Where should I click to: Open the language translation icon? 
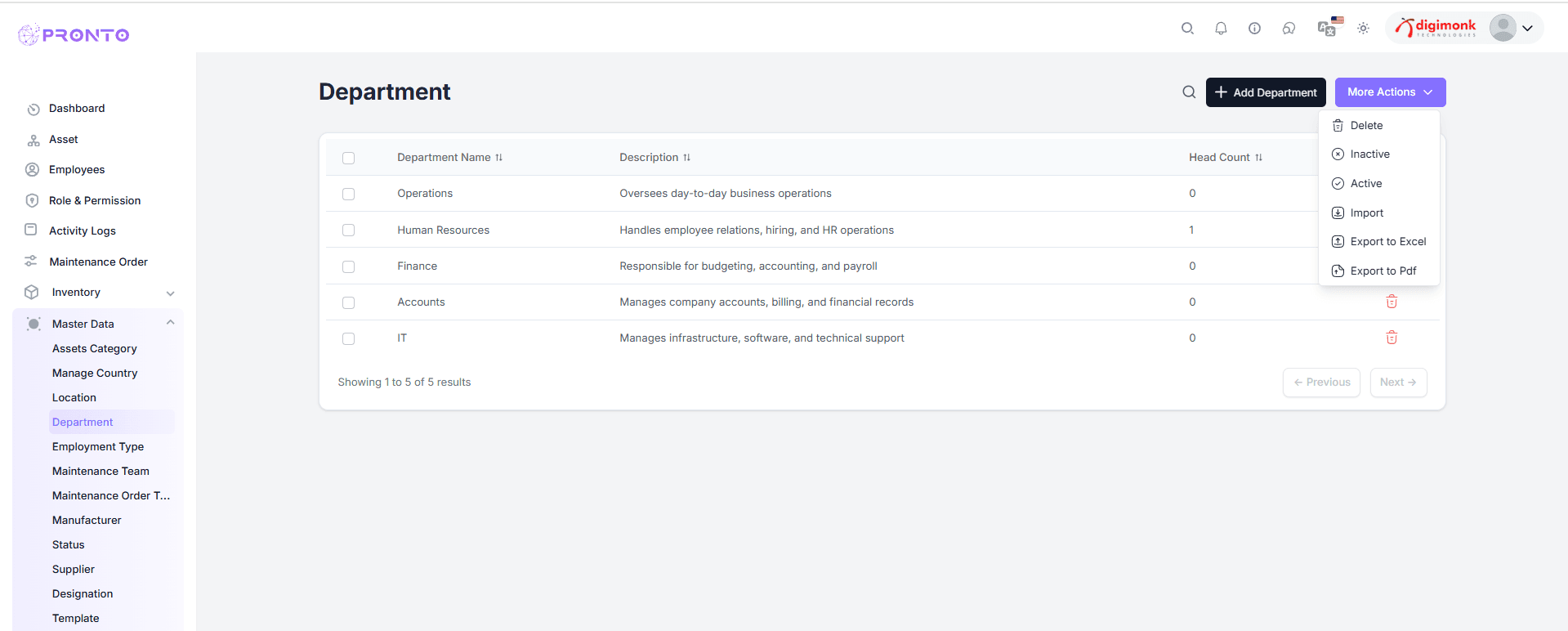point(1329,28)
